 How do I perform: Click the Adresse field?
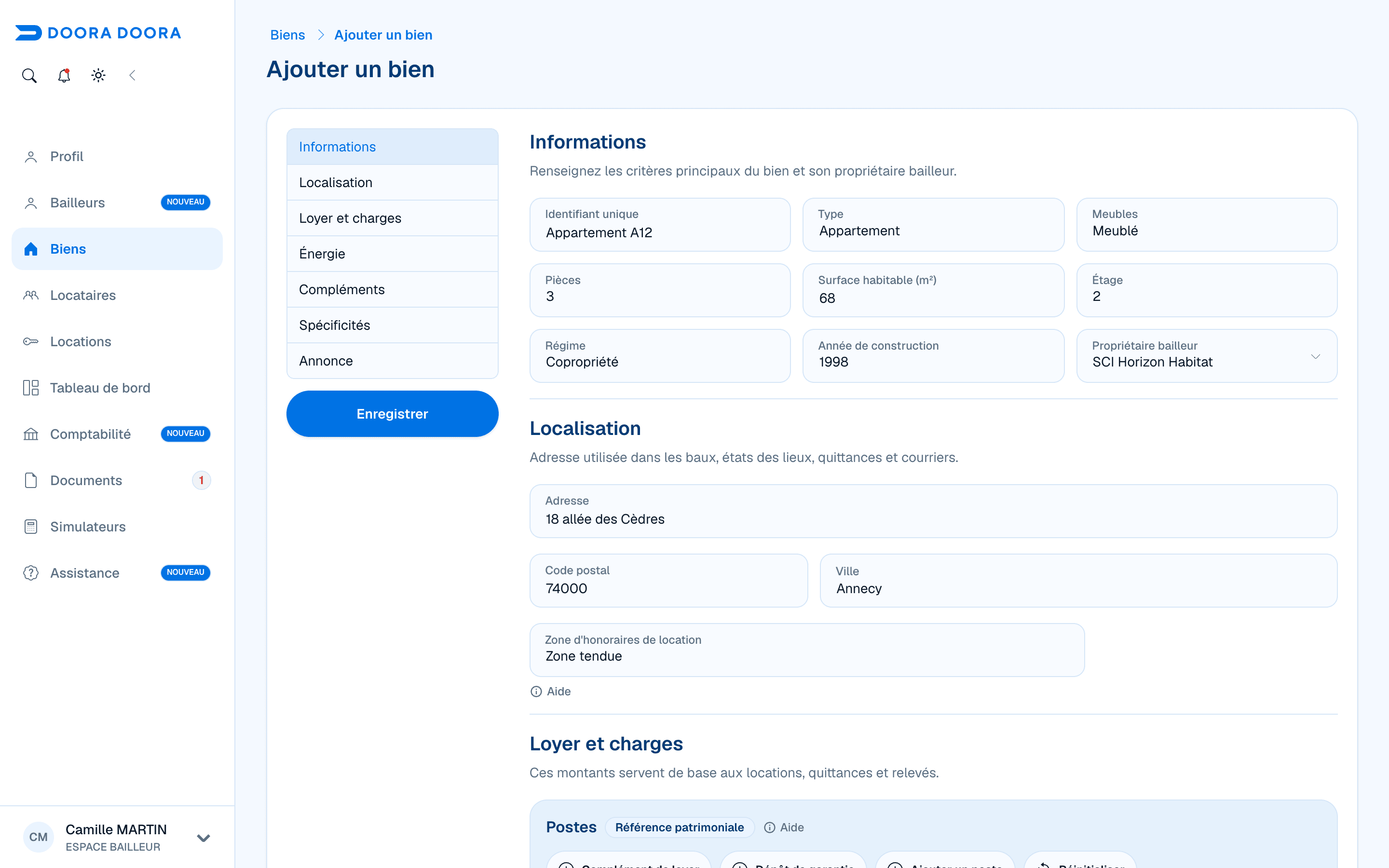click(x=933, y=511)
